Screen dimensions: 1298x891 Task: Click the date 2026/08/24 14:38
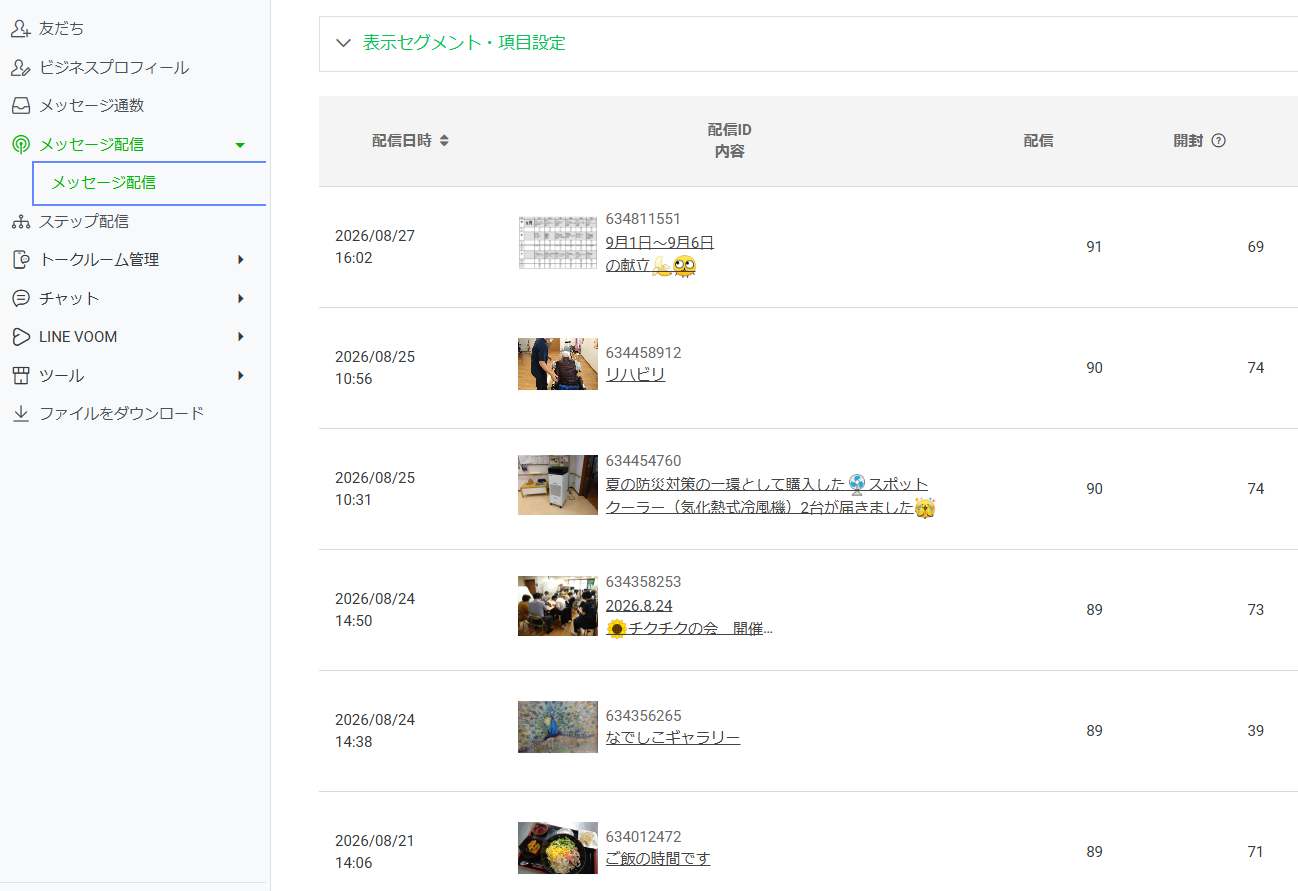[375, 731]
